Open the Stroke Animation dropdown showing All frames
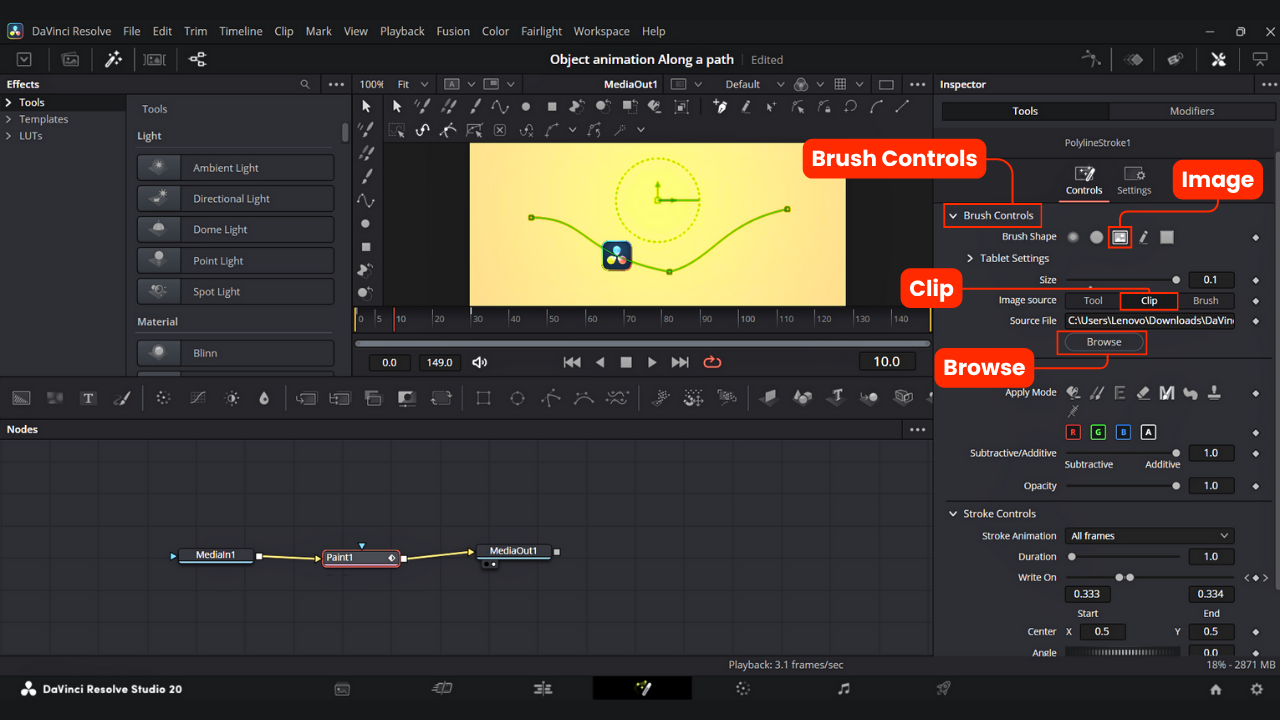Screen dimensions: 1280x720 (x=1149, y=535)
